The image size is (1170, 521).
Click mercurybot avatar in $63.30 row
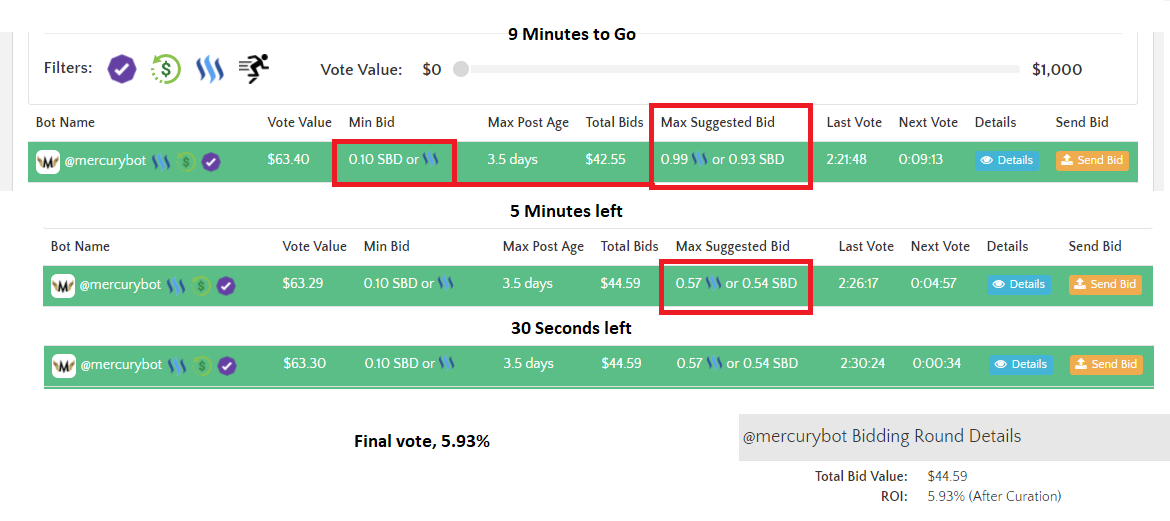(x=63, y=366)
